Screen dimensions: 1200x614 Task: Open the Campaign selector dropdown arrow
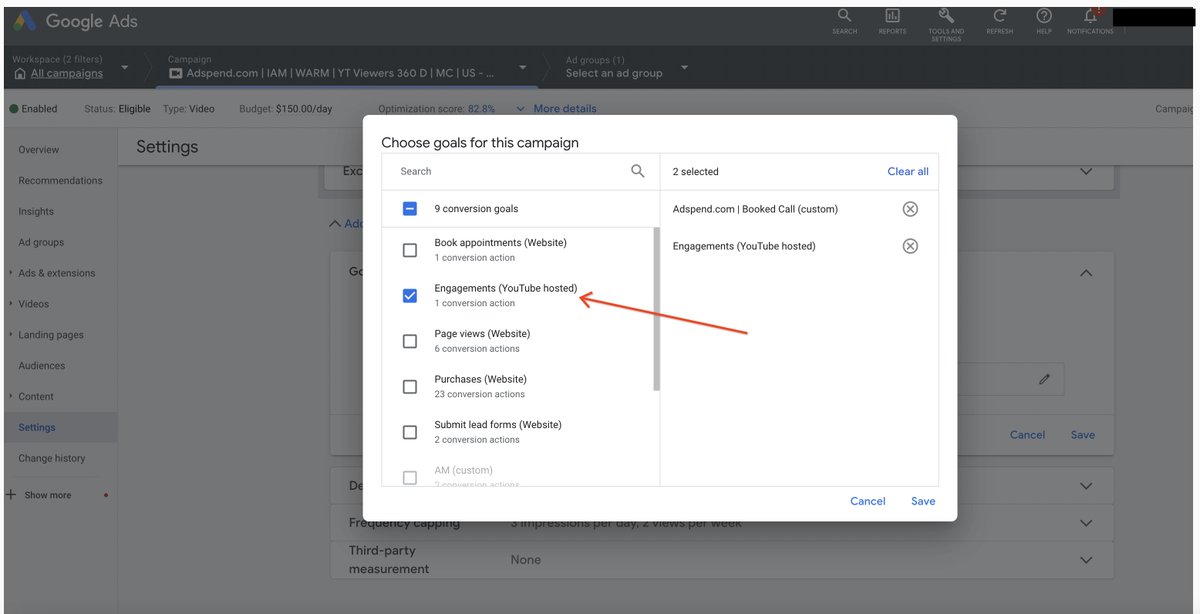(x=522, y=68)
